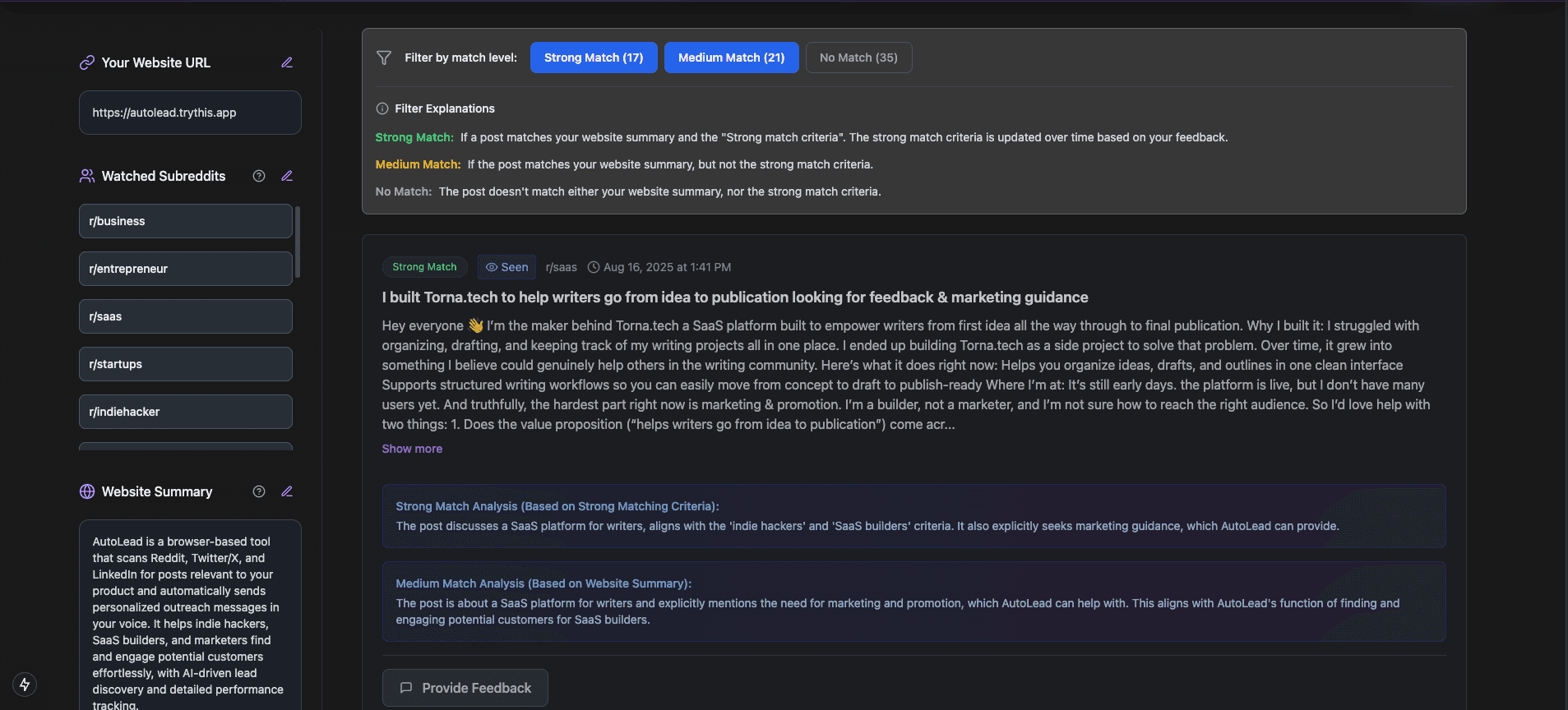Open help for Watched Subreddits
The height and width of the screenshot is (710, 1568).
point(259,176)
